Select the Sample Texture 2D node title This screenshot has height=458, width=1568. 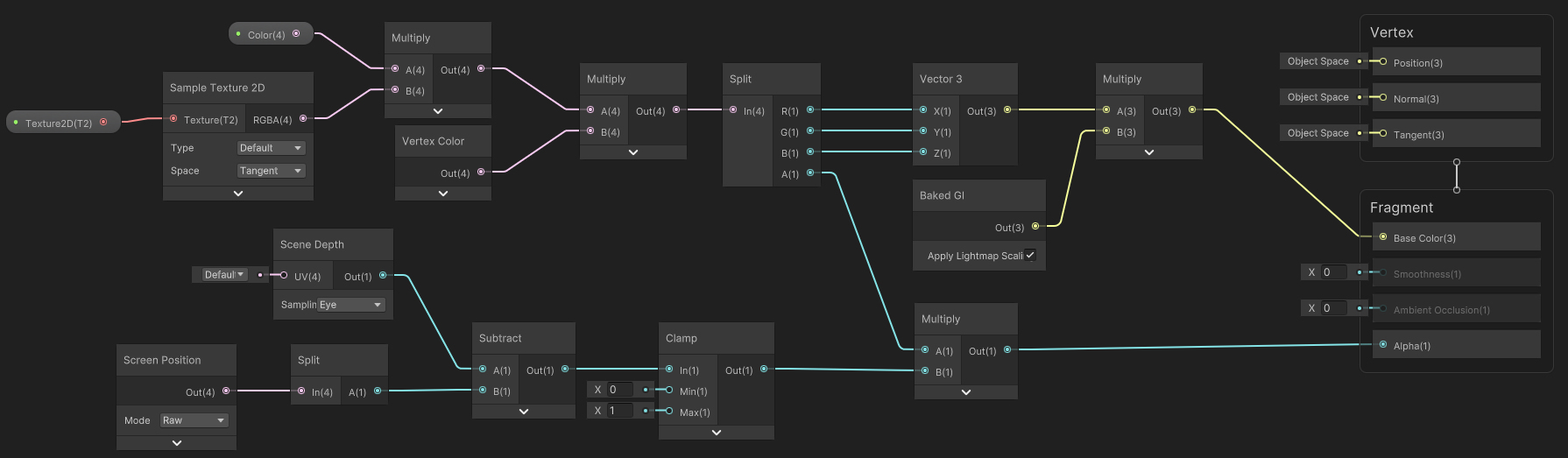click(x=217, y=88)
